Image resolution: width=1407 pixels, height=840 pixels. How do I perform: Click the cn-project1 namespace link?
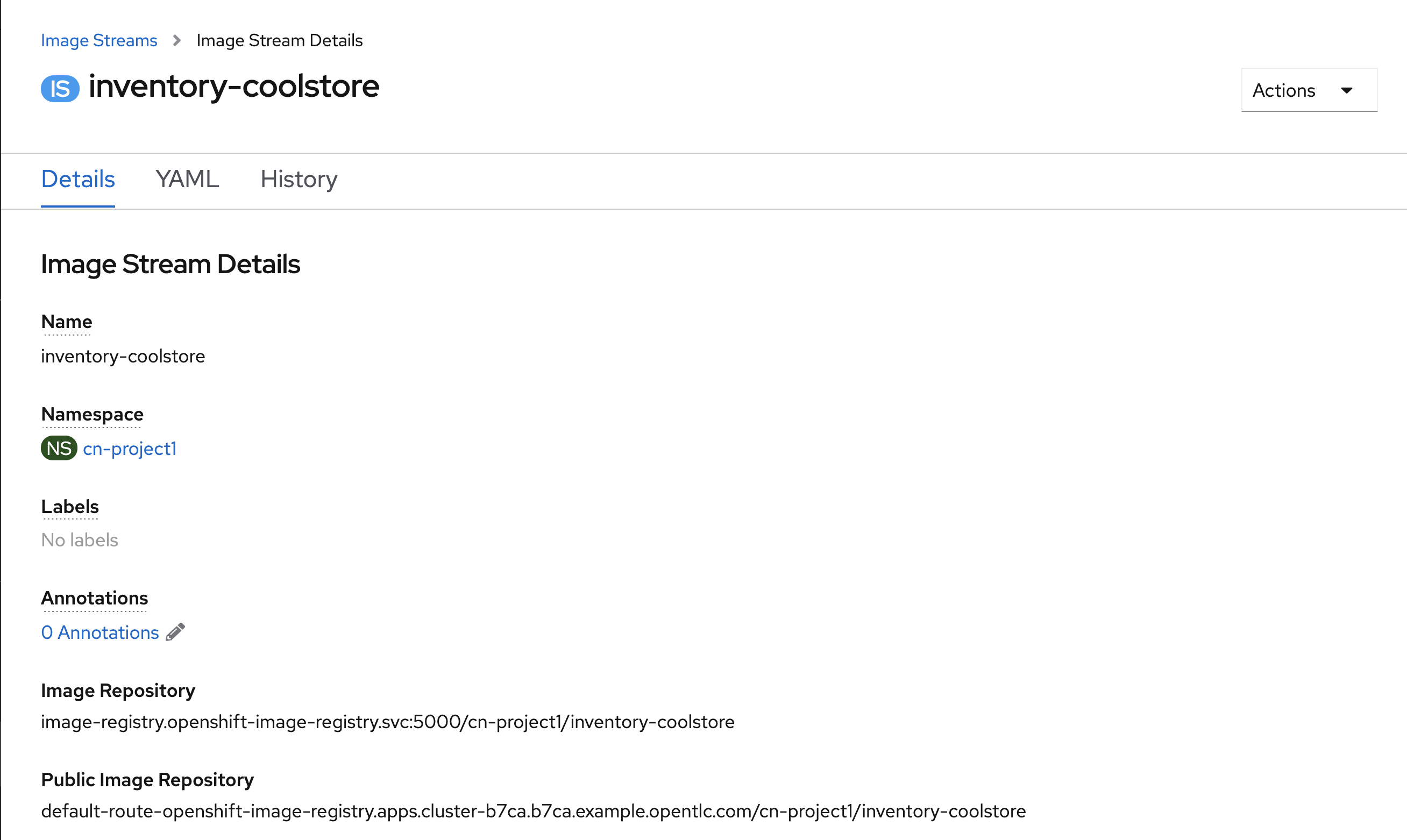coord(130,448)
